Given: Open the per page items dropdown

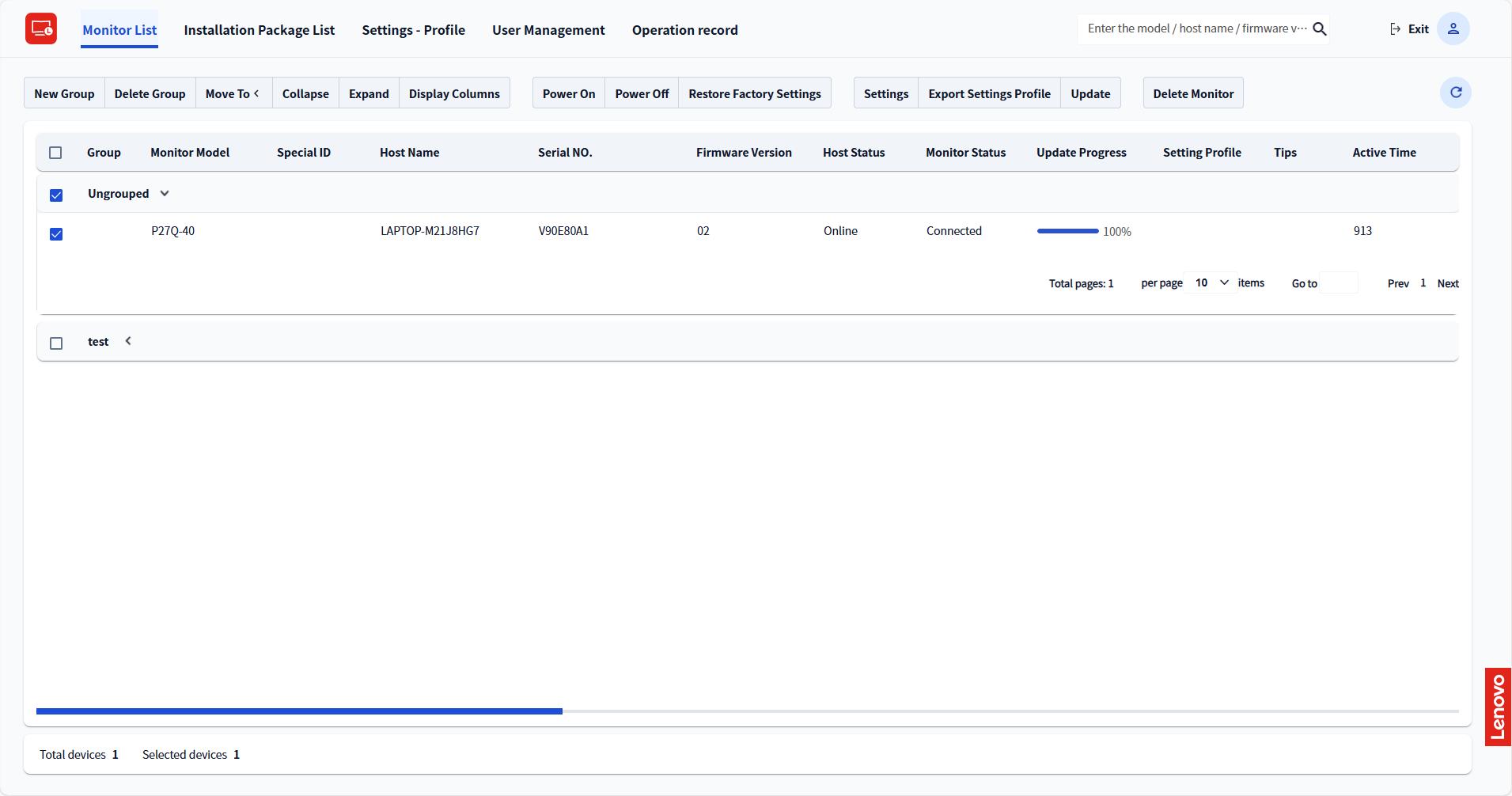Looking at the screenshot, I should [1211, 283].
